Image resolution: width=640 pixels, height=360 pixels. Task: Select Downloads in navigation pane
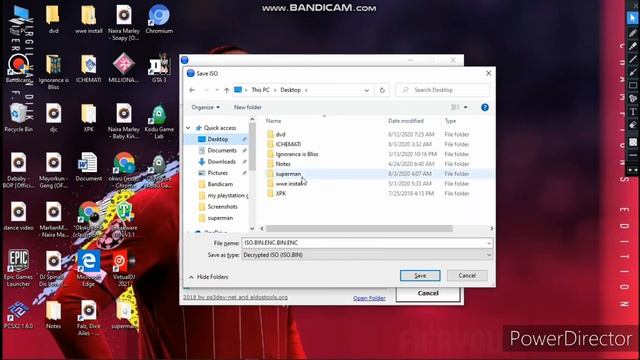tap(222, 162)
